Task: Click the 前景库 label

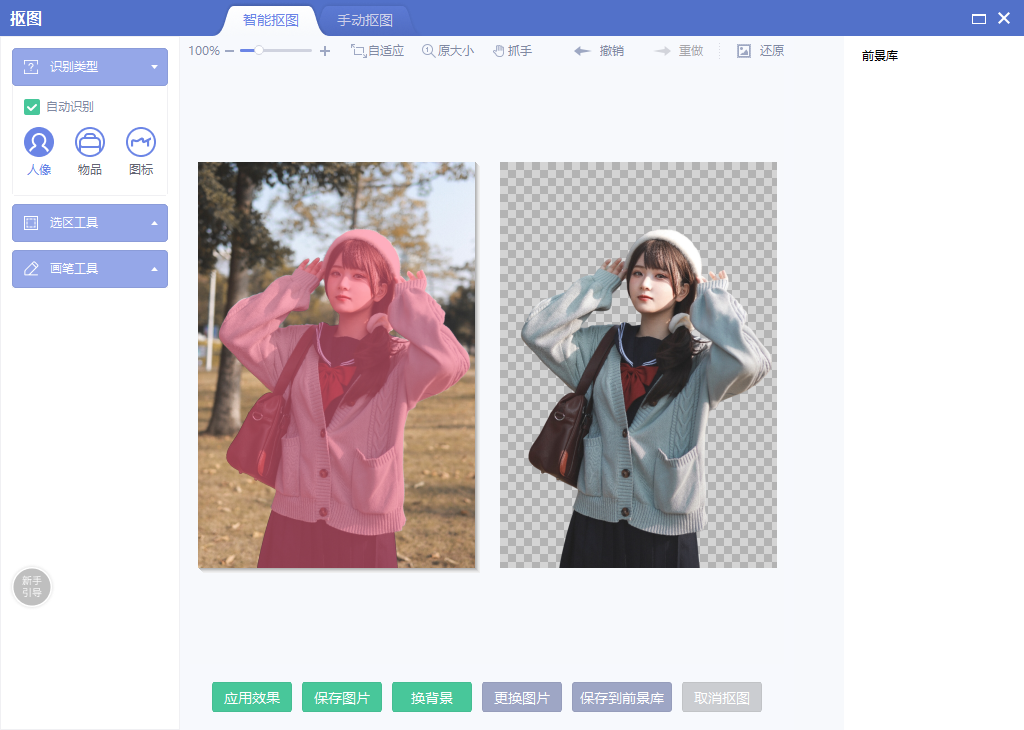Action: point(880,56)
